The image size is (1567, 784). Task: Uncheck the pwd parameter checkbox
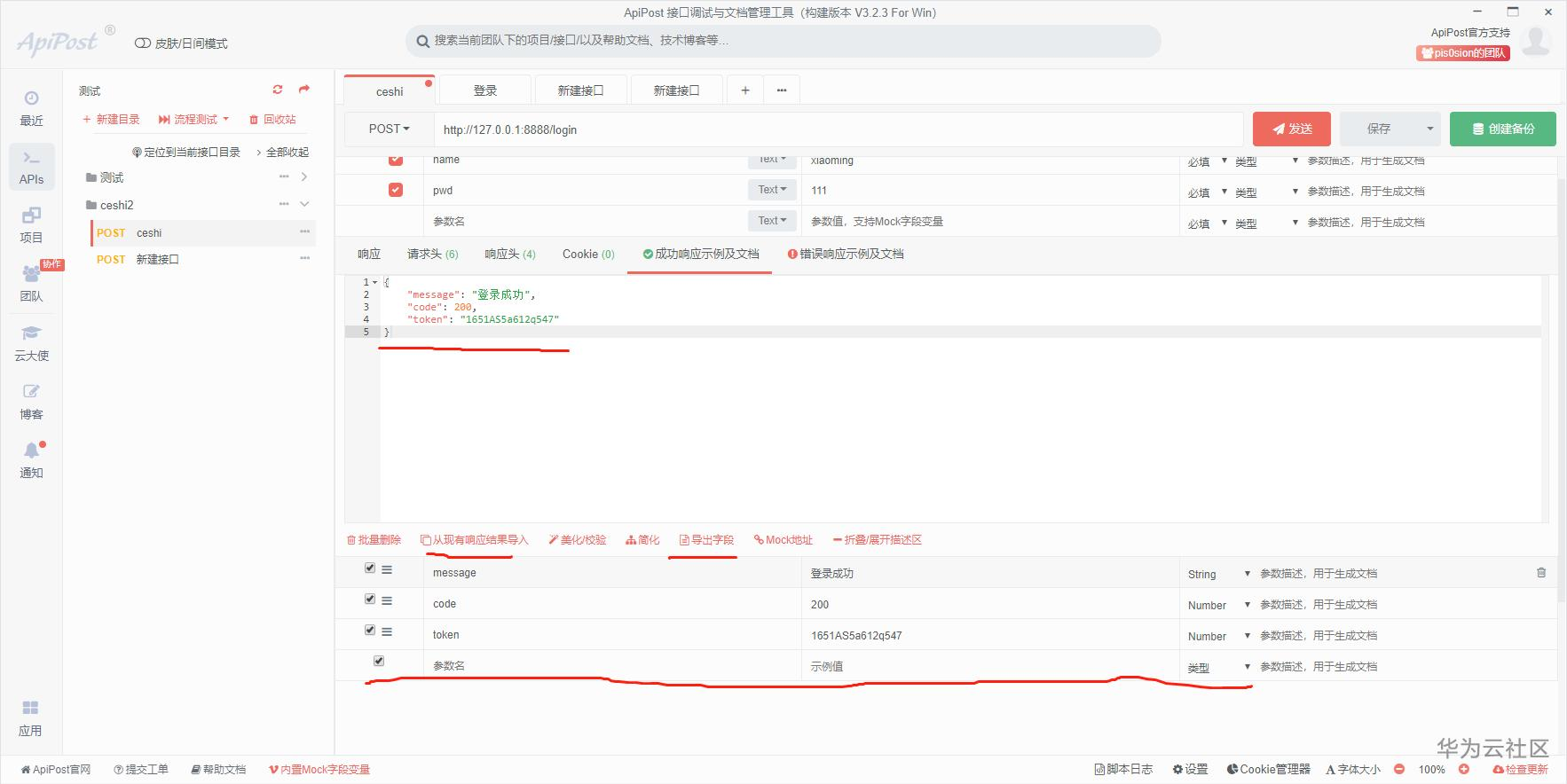[396, 190]
